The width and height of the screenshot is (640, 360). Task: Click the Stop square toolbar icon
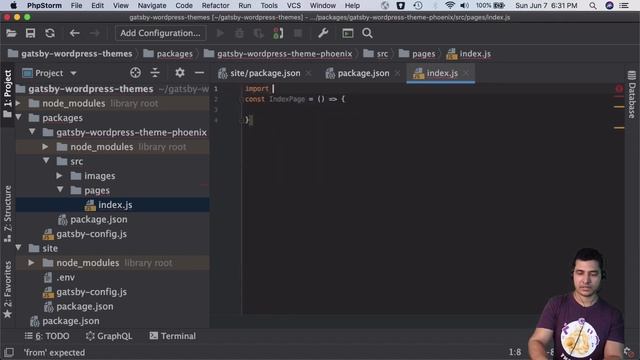[298, 33]
